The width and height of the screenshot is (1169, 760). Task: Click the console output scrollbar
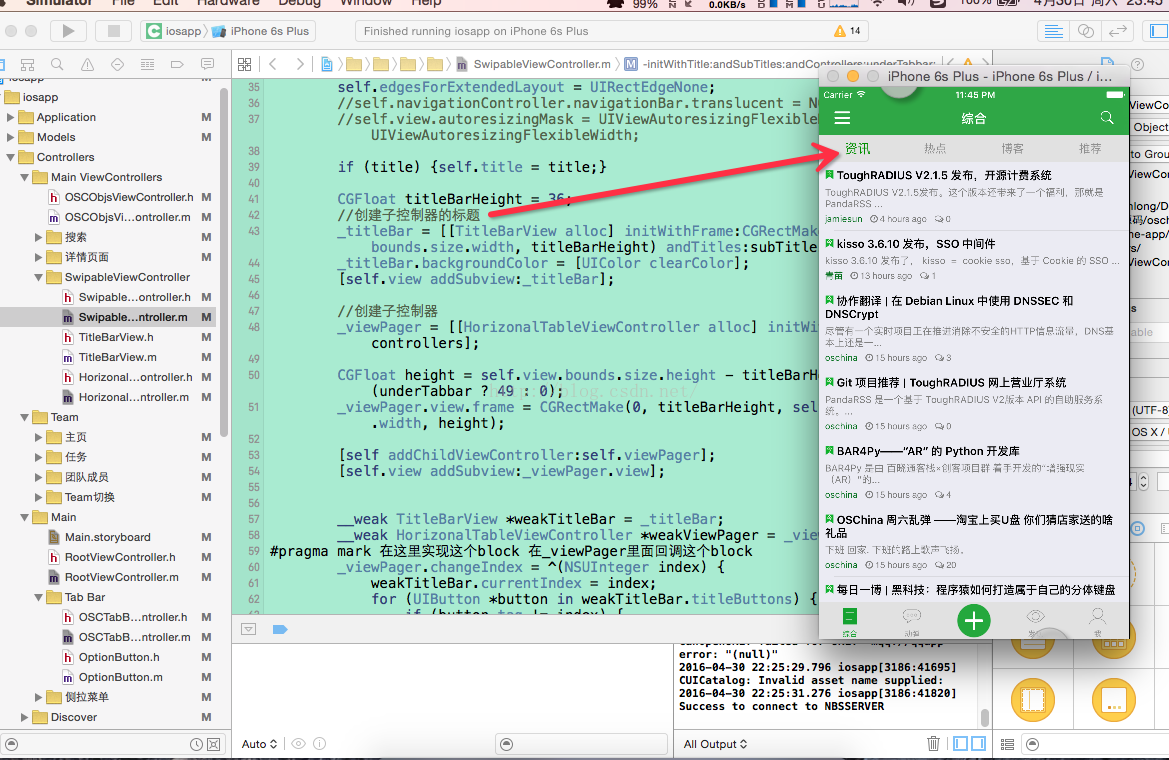click(984, 717)
